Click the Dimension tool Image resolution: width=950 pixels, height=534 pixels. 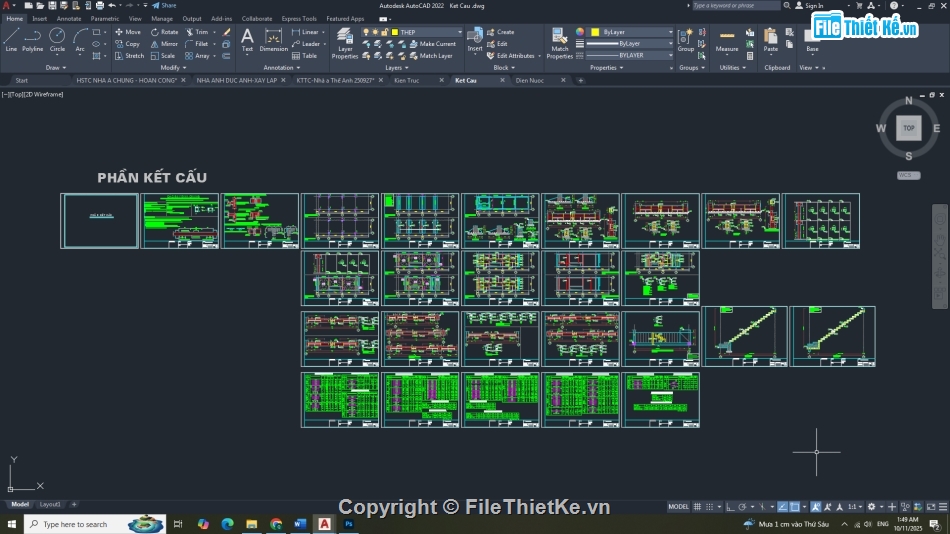click(273, 40)
